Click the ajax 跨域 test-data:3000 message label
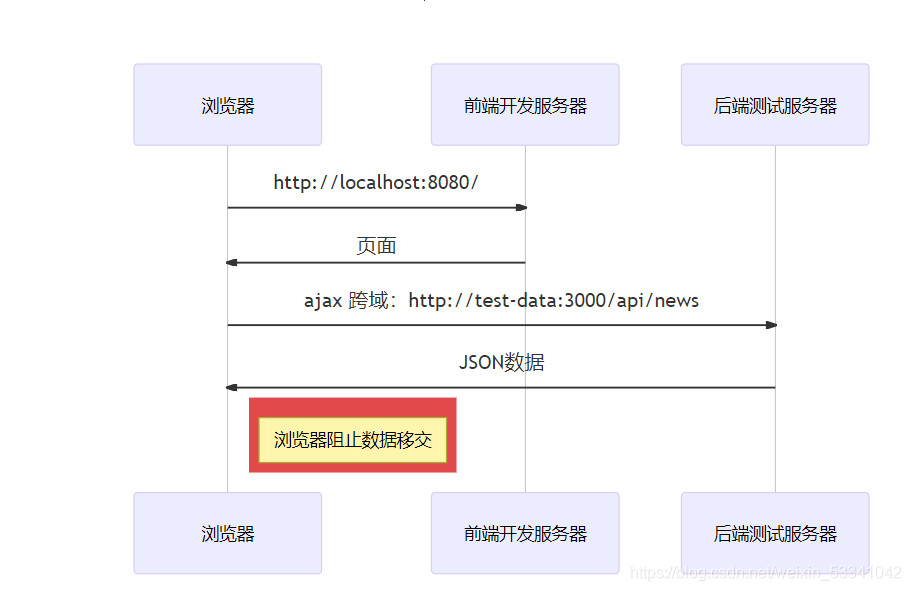911x591 pixels. point(501,300)
